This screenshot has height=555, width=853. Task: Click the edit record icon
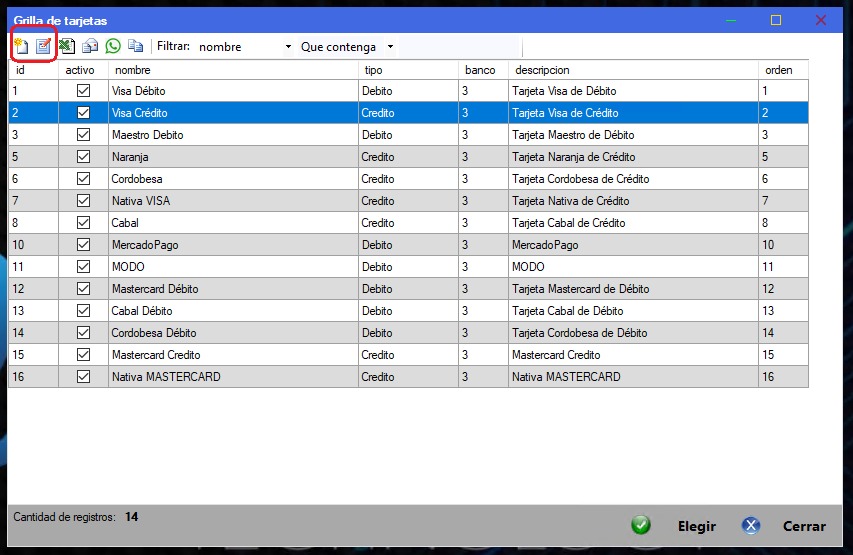click(x=44, y=46)
